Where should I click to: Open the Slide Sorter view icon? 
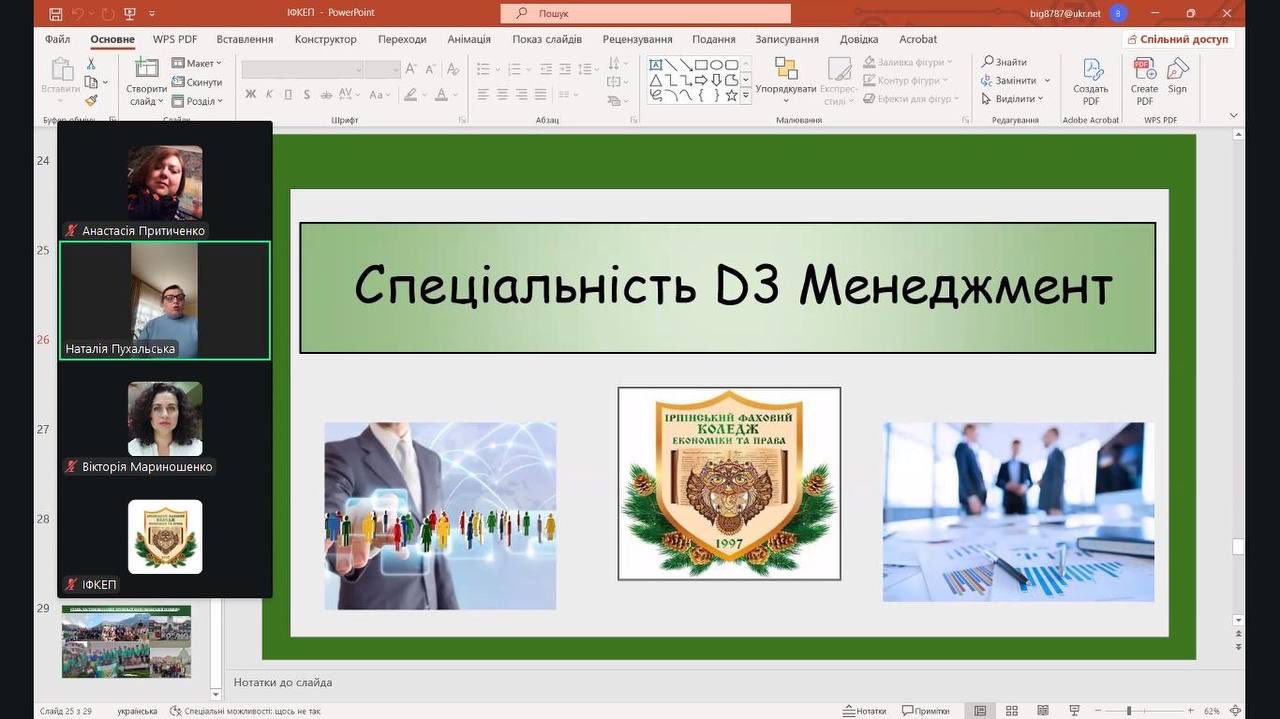click(x=1012, y=711)
